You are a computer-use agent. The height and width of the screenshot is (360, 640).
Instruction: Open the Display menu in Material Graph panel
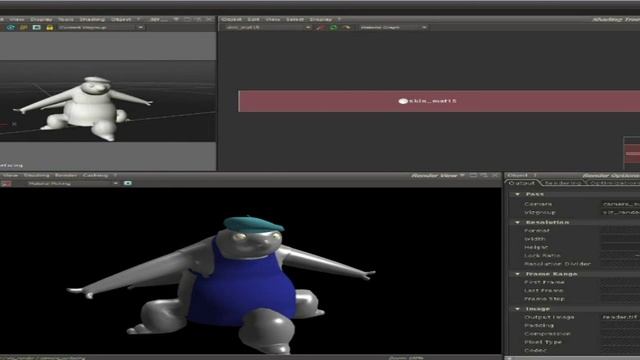click(321, 19)
